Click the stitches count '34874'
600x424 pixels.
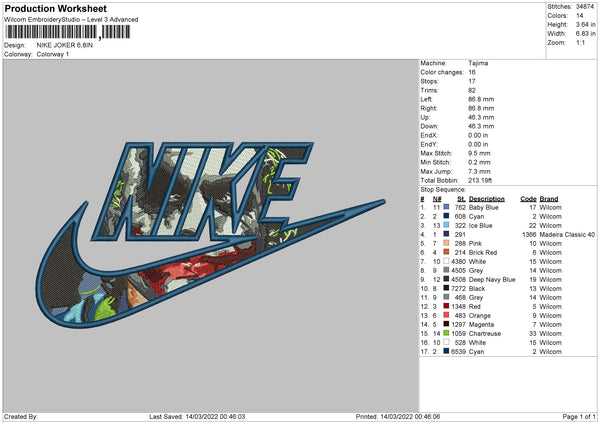pyautogui.click(x=585, y=7)
